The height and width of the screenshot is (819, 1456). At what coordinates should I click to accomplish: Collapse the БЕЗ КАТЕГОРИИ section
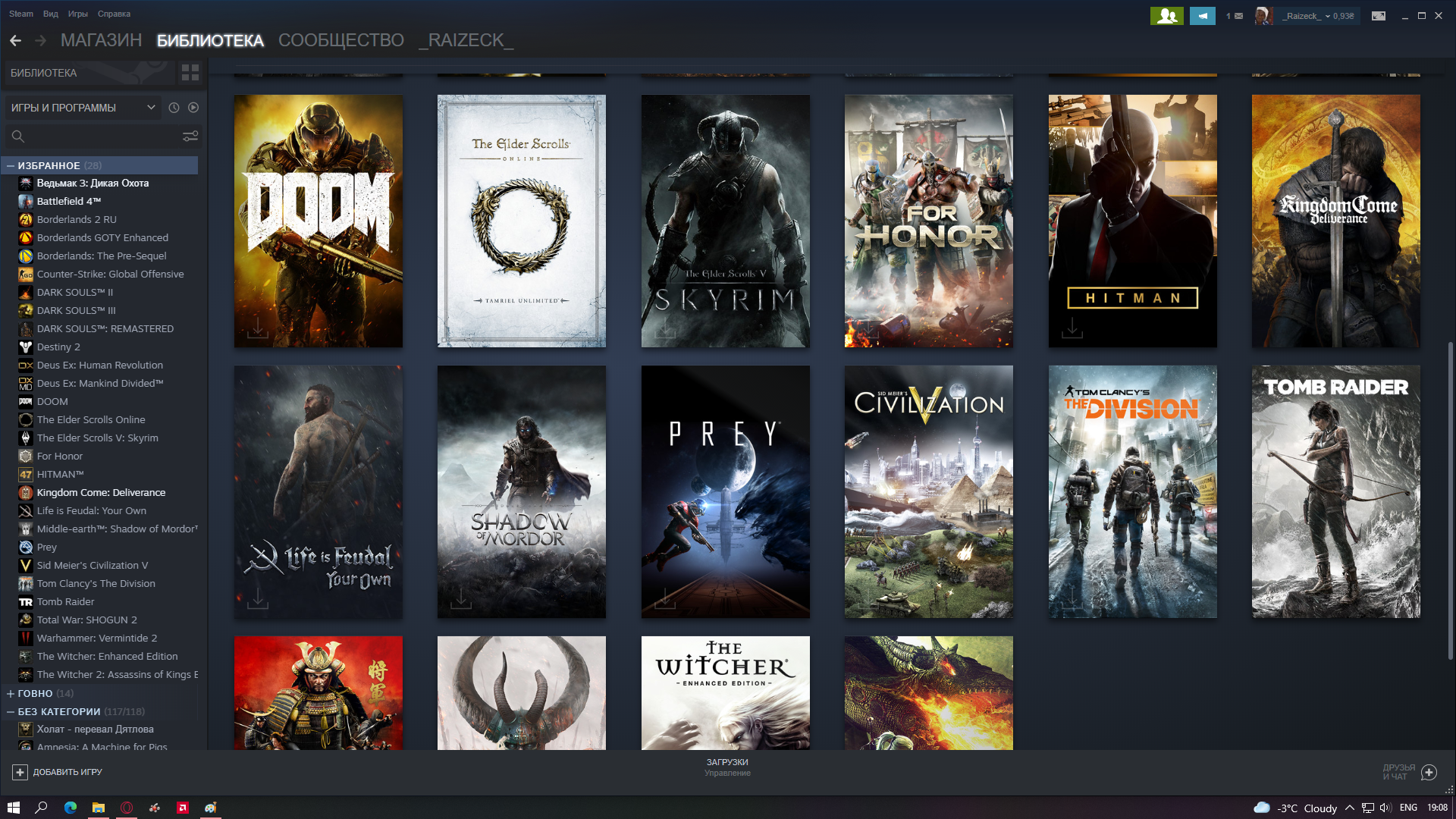click(11, 711)
